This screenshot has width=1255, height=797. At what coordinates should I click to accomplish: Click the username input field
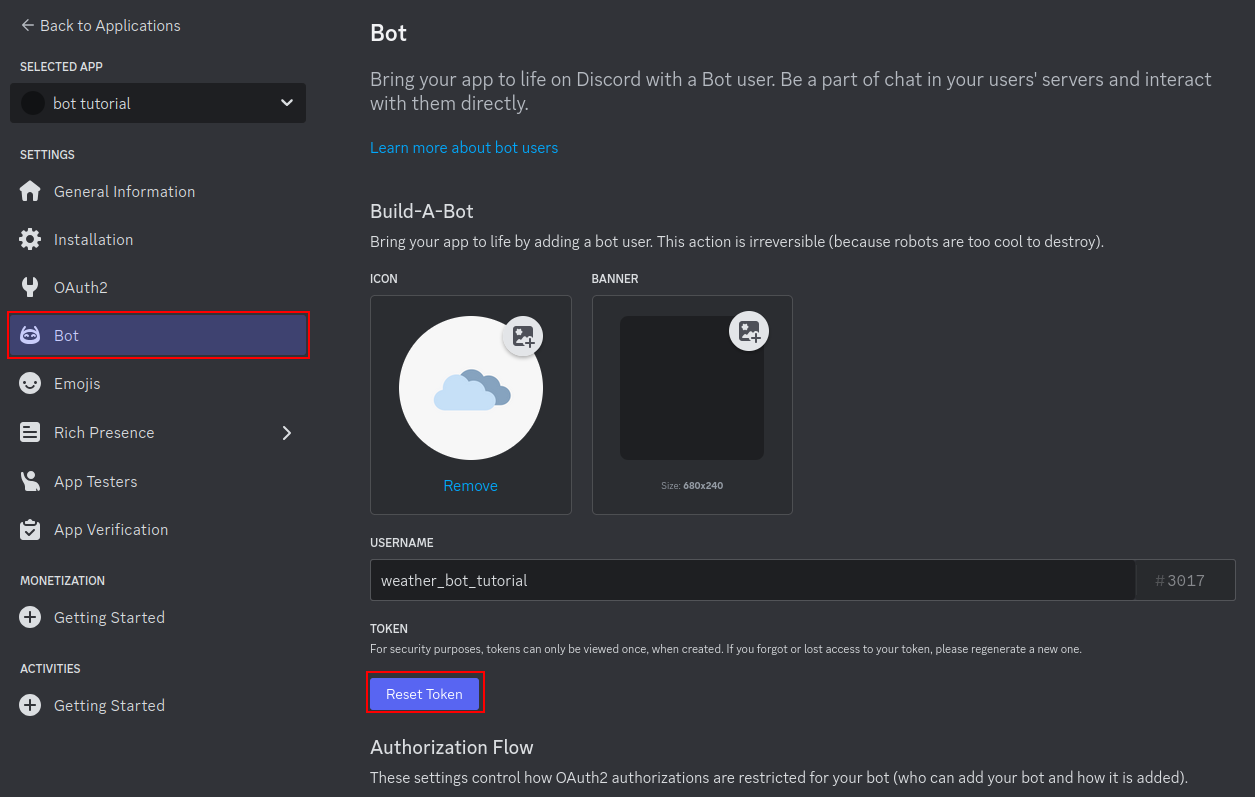(752, 580)
